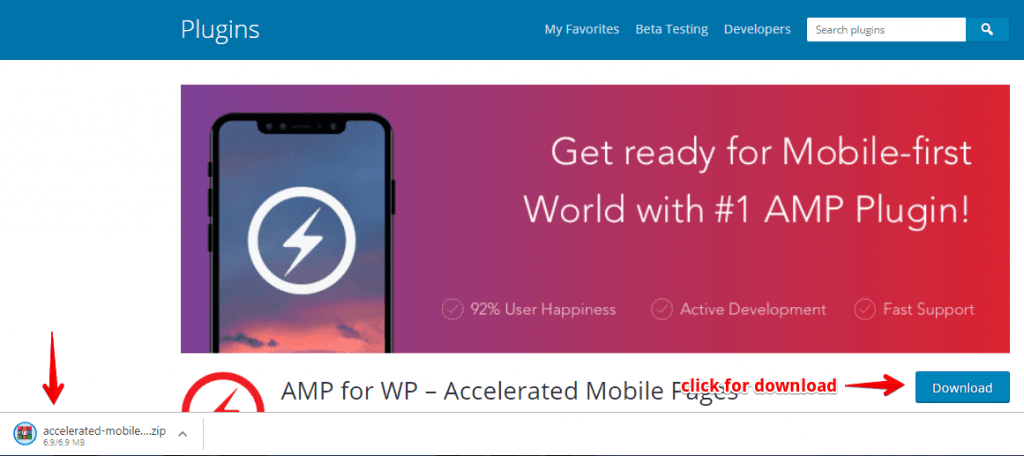
Task: Open My Favorites in the header
Action: 582,29
